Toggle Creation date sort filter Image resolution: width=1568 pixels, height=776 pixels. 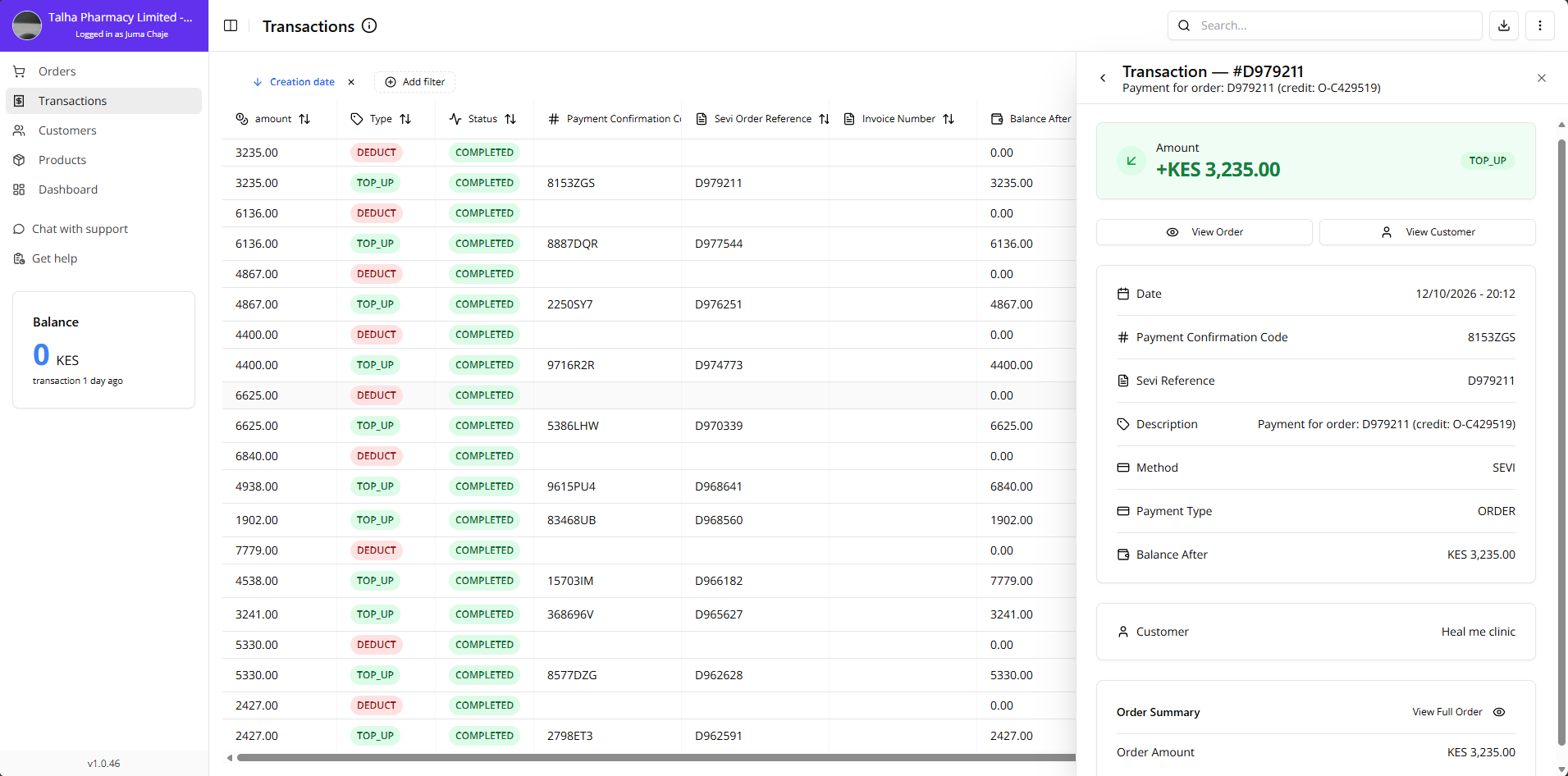(294, 82)
